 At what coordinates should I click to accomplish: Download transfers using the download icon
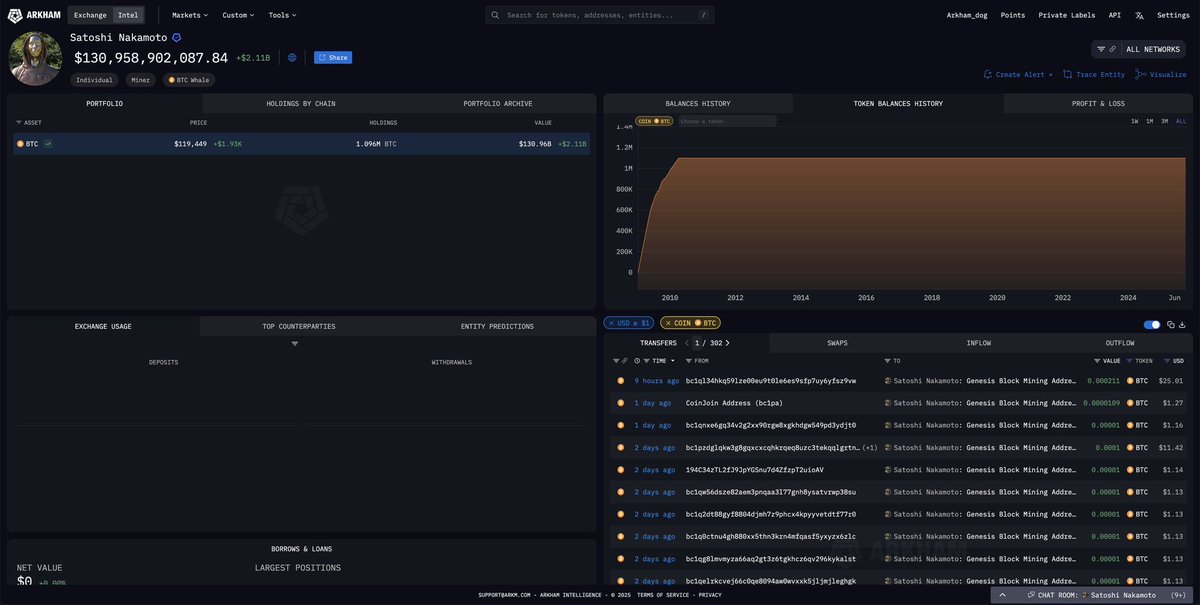pyautogui.click(x=1182, y=324)
